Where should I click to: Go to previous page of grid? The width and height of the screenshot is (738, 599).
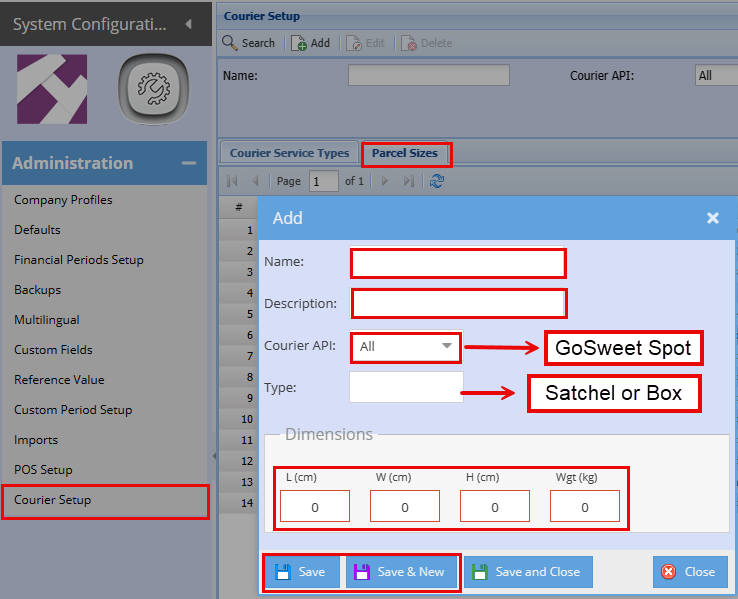pos(255,181)
